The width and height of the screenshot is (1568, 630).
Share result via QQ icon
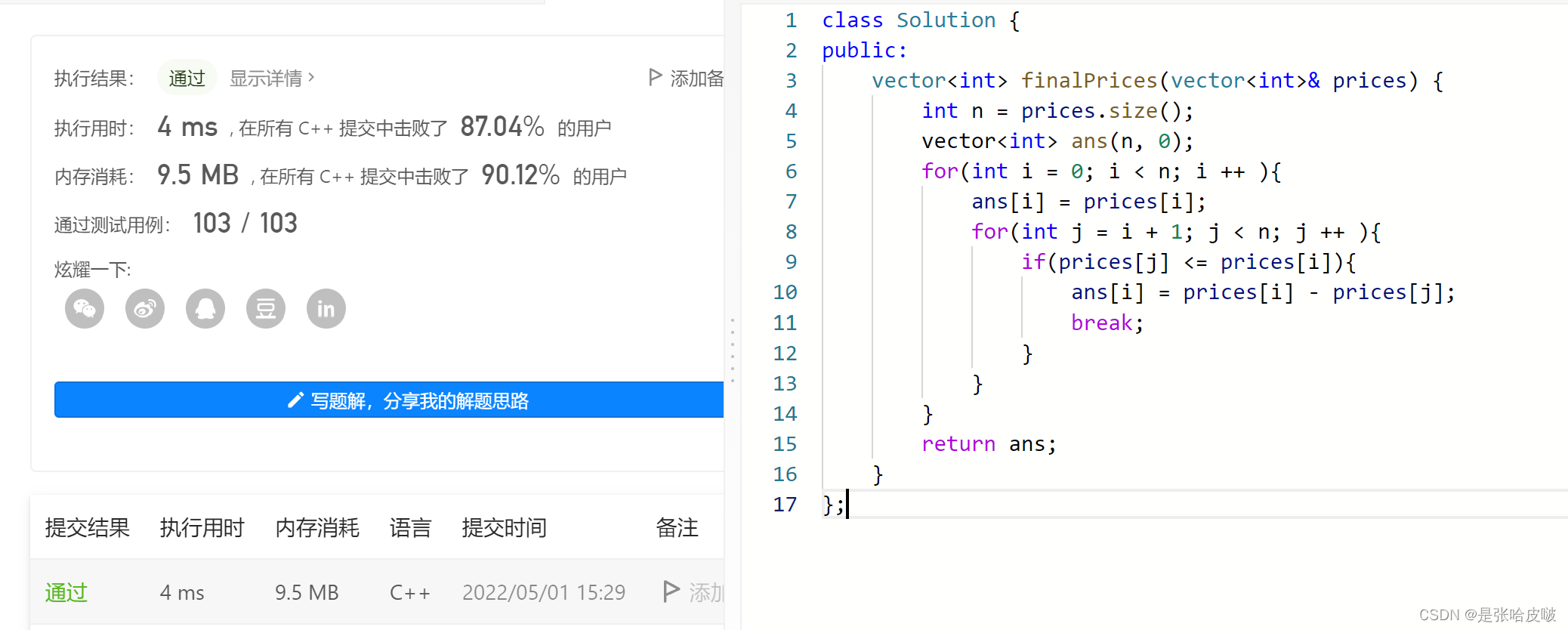(x=205, y=309)
